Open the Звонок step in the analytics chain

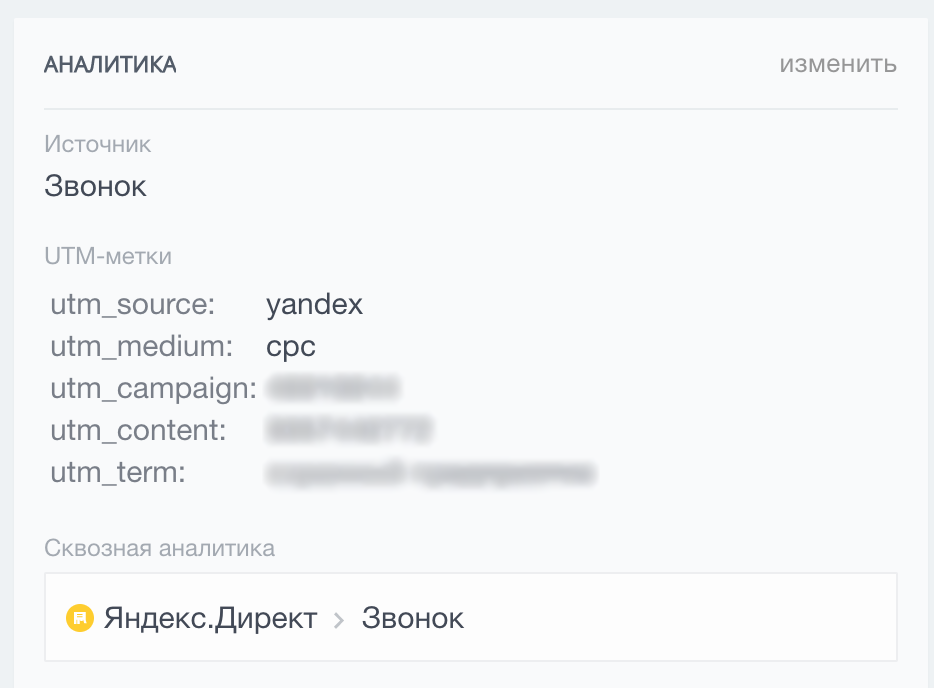pyautogui.click(x=412, y=617)
